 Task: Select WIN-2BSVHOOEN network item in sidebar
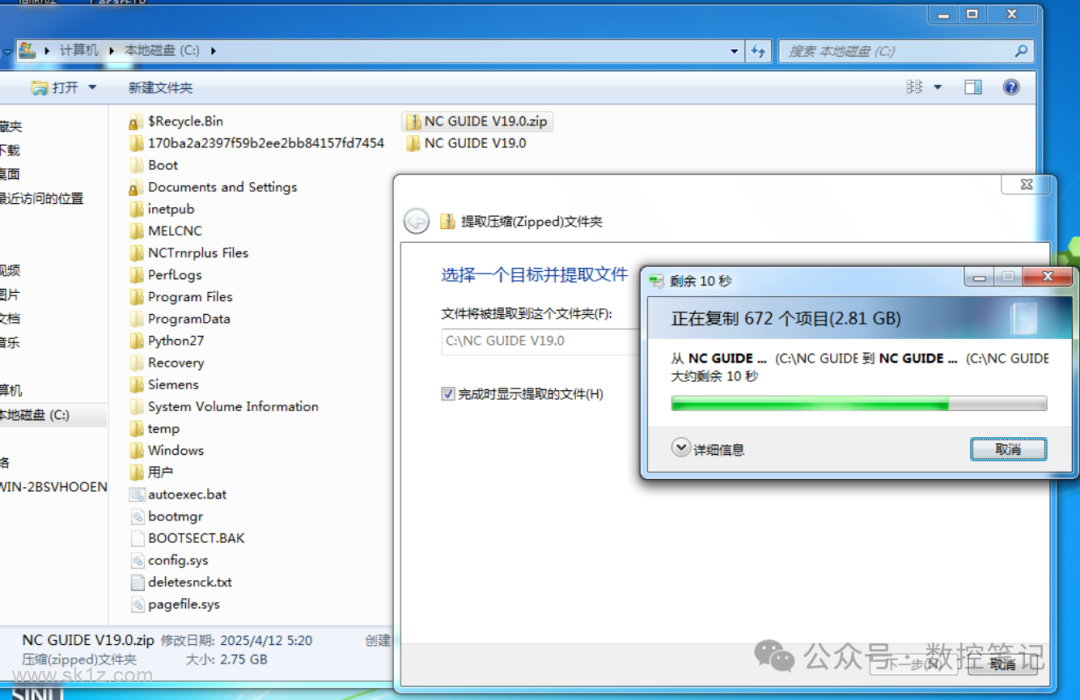coord(54,487)
